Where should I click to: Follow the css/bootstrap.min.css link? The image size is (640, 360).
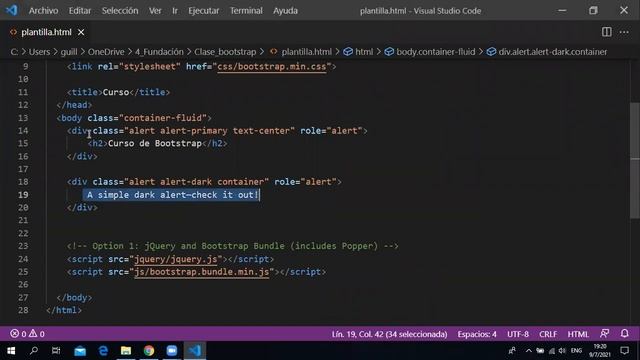pos(272,67)
